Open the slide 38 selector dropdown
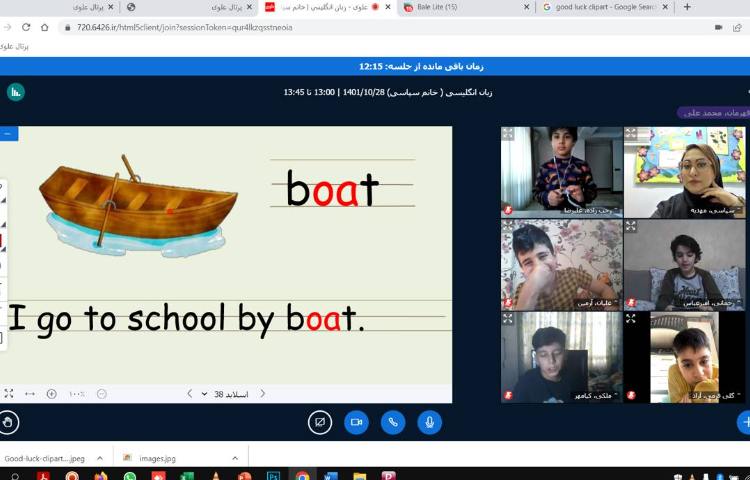Image resolution: width=750 pixels, height=480 pixels. click(x=226, y=394)
